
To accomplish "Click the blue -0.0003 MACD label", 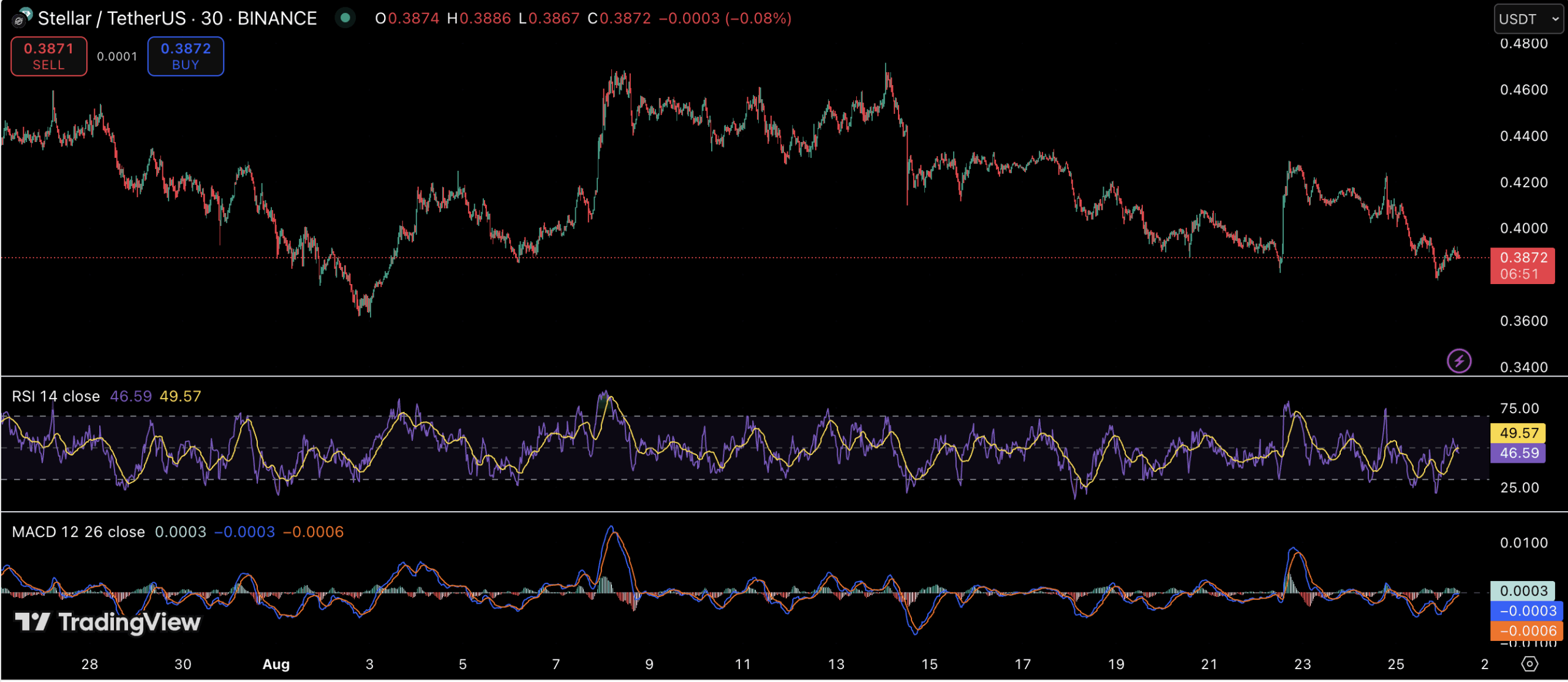I will point(1526,610).
